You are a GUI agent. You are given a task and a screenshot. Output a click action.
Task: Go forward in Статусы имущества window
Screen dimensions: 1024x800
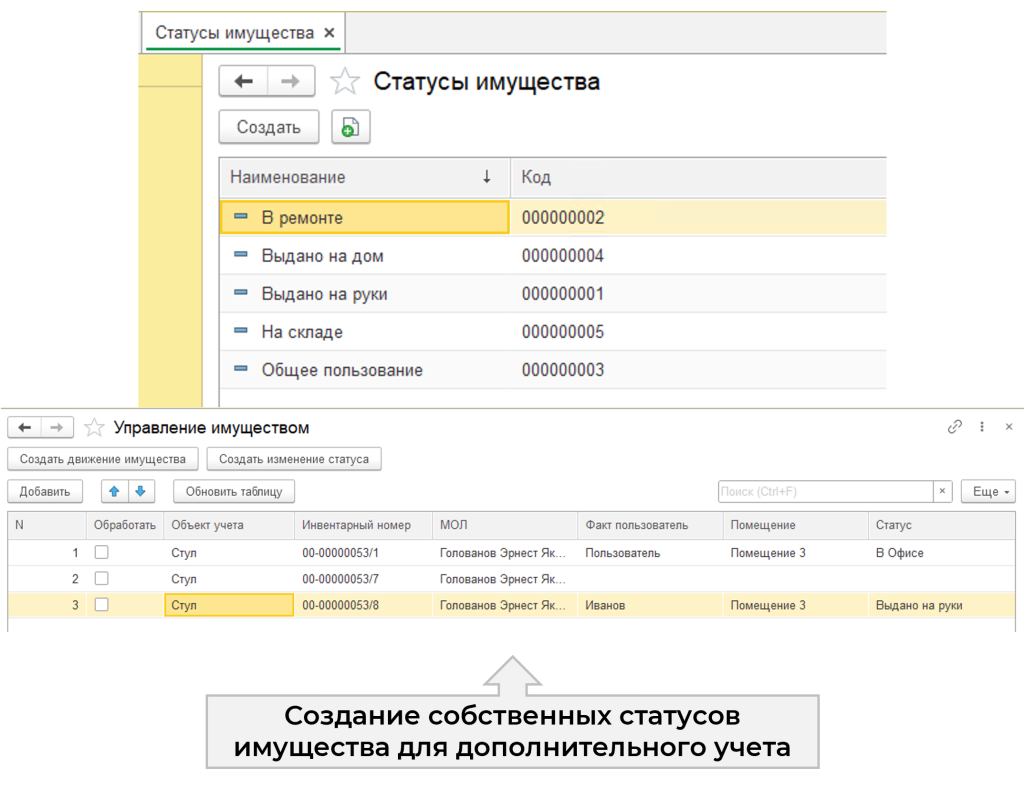[x=291, y=81]
